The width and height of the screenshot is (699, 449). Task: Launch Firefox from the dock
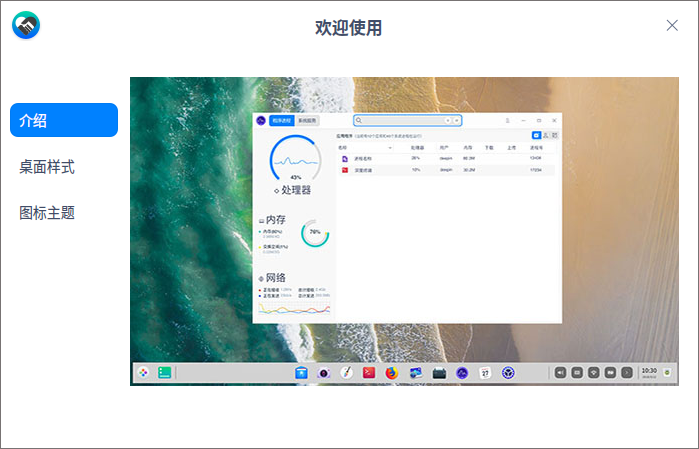pyautogui.click(x=392, y=373)
